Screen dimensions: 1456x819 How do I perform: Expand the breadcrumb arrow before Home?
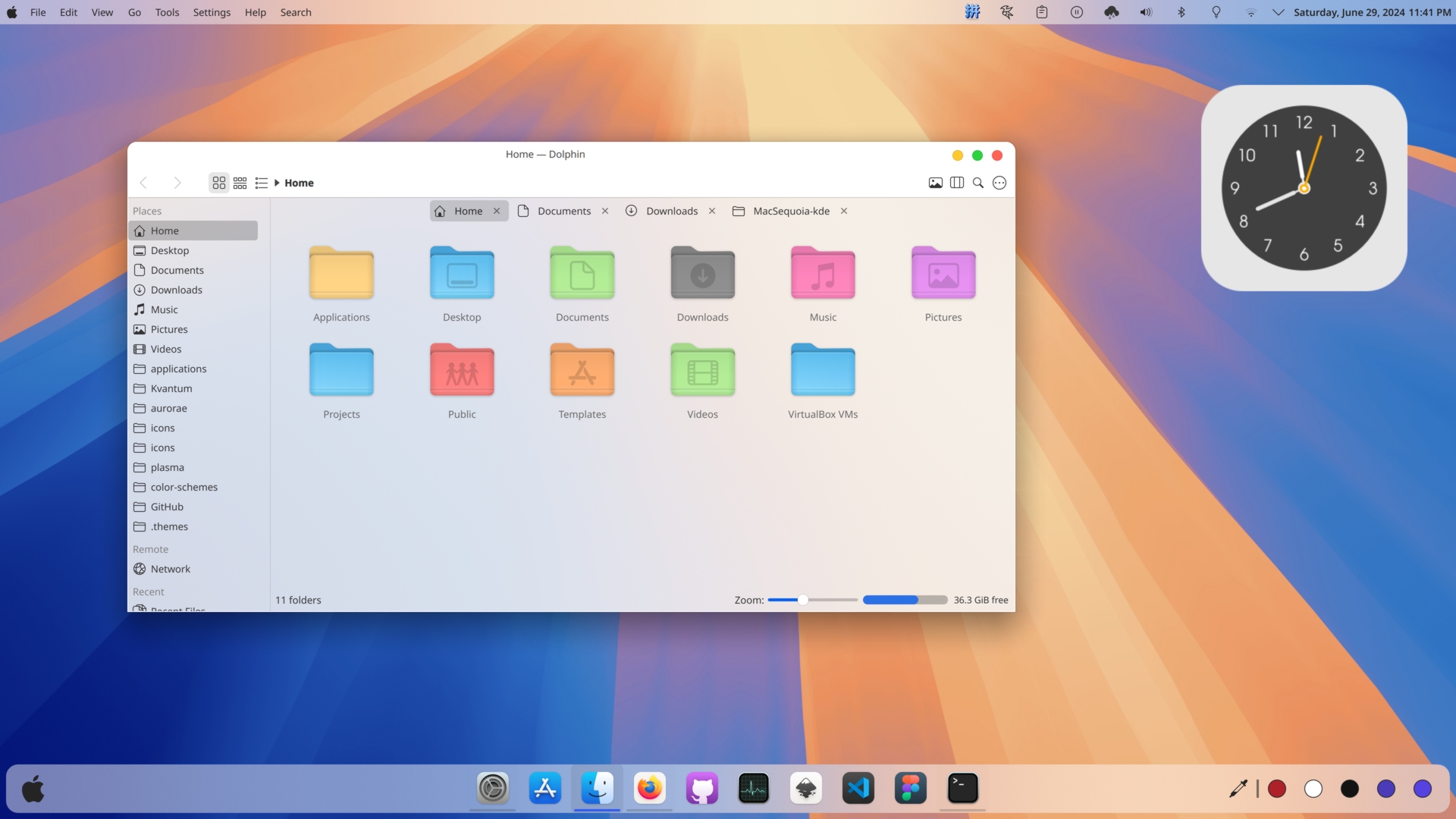click(x=277, y=183)
